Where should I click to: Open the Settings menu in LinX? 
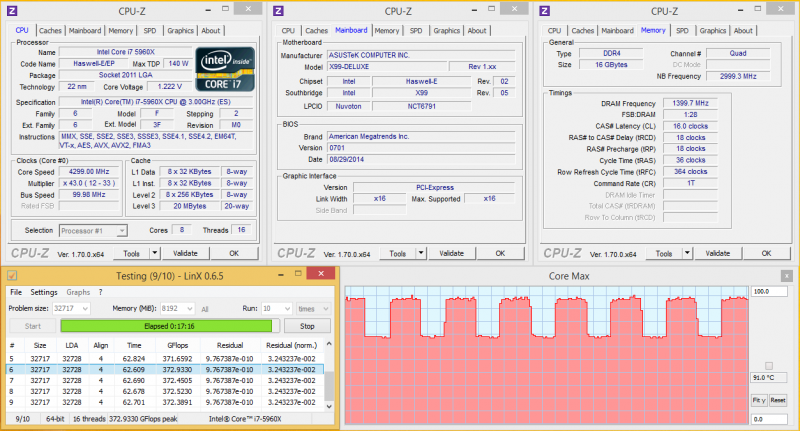click(44, 292)
